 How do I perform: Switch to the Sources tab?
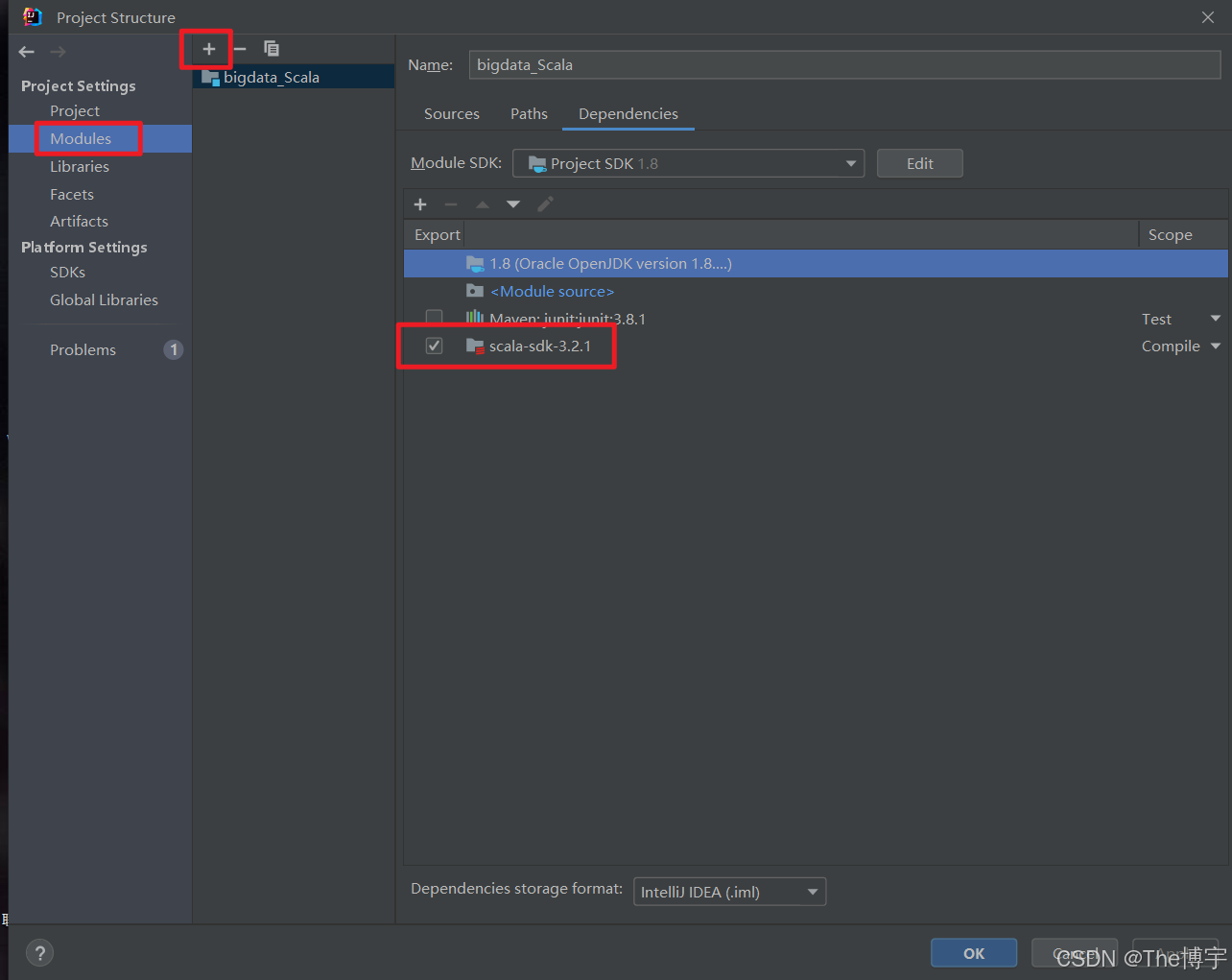(x=452, y=113)
